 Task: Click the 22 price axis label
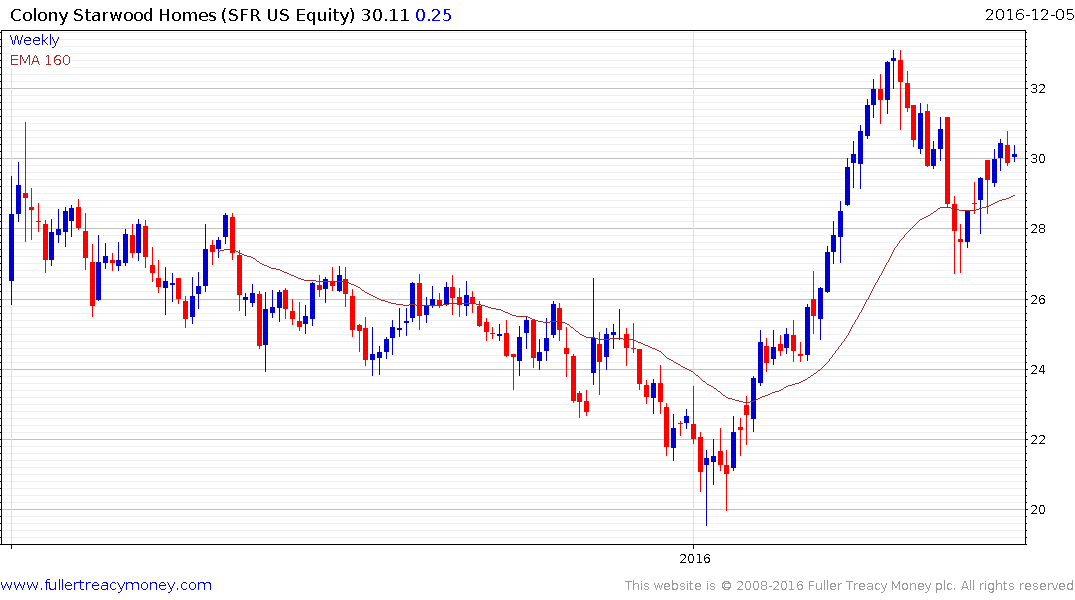(x=1038, y=440)
